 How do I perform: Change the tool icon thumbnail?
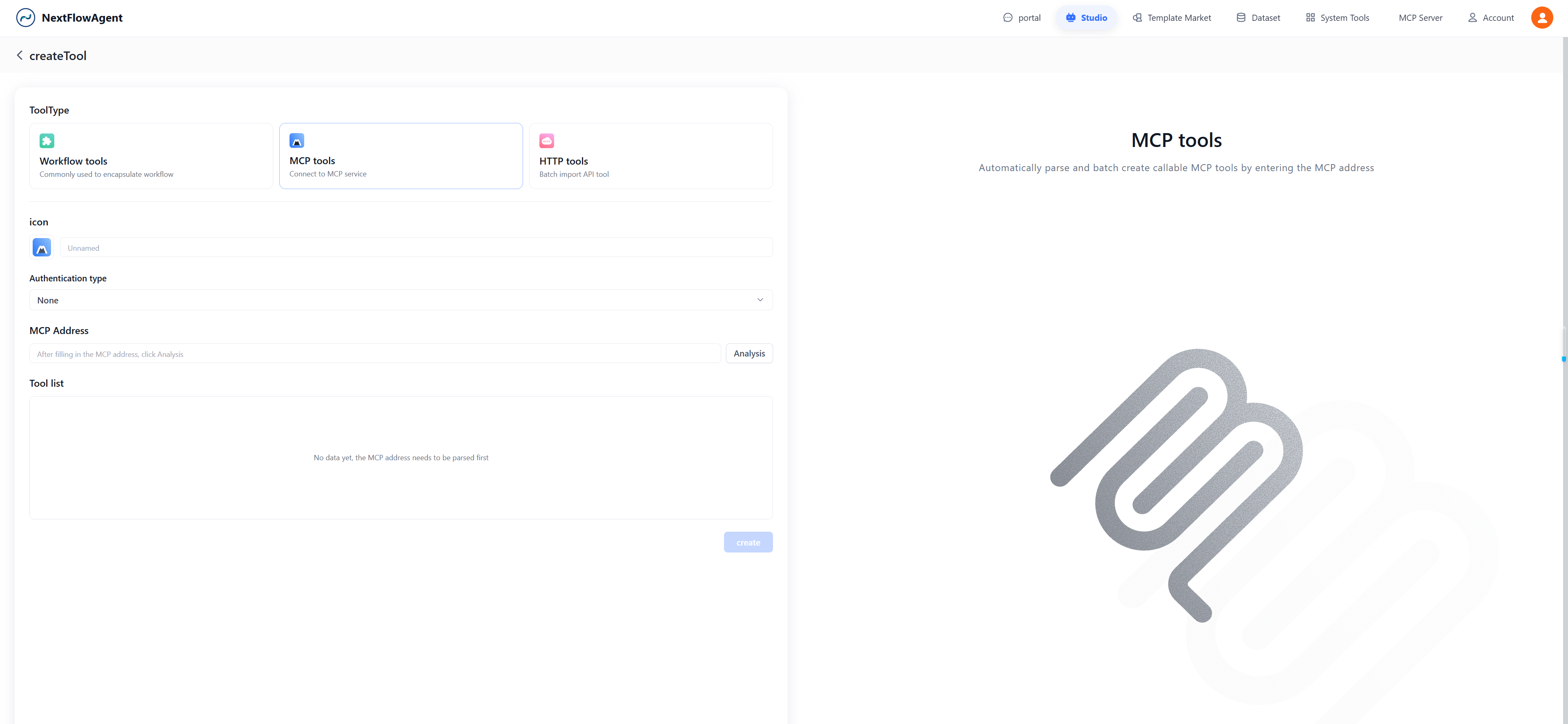41,247
